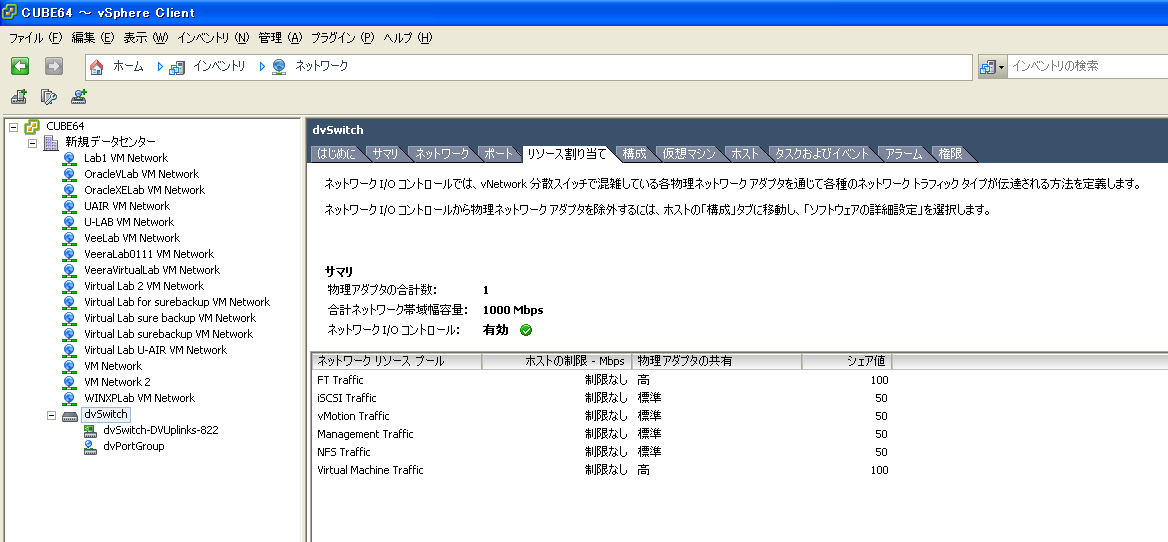Image resolution: width=1168 pixels, height=542 pixels.
Task: Open the プラグイン menu
Action: (x=343, y=38)
